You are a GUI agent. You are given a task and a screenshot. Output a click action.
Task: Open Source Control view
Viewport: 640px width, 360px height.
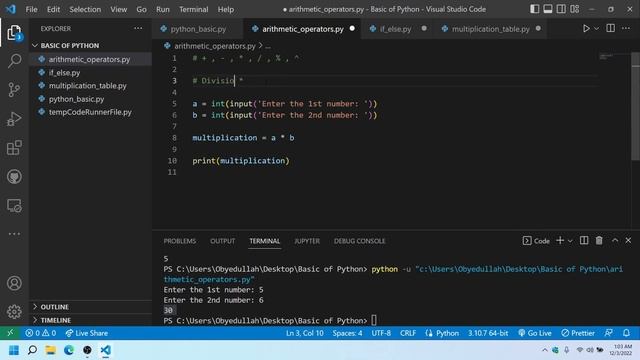pos(14,90)
